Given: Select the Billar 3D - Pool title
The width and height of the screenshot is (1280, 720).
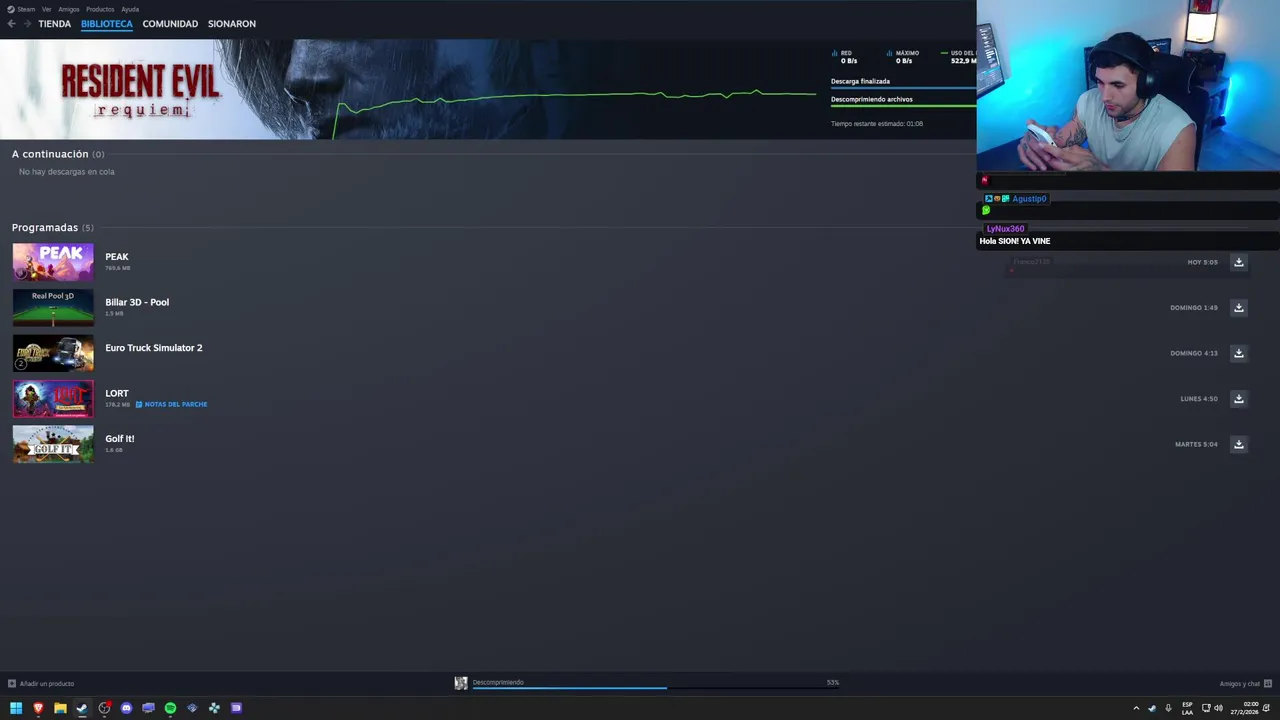Looking at the screenshot, I should click(137, 302).
